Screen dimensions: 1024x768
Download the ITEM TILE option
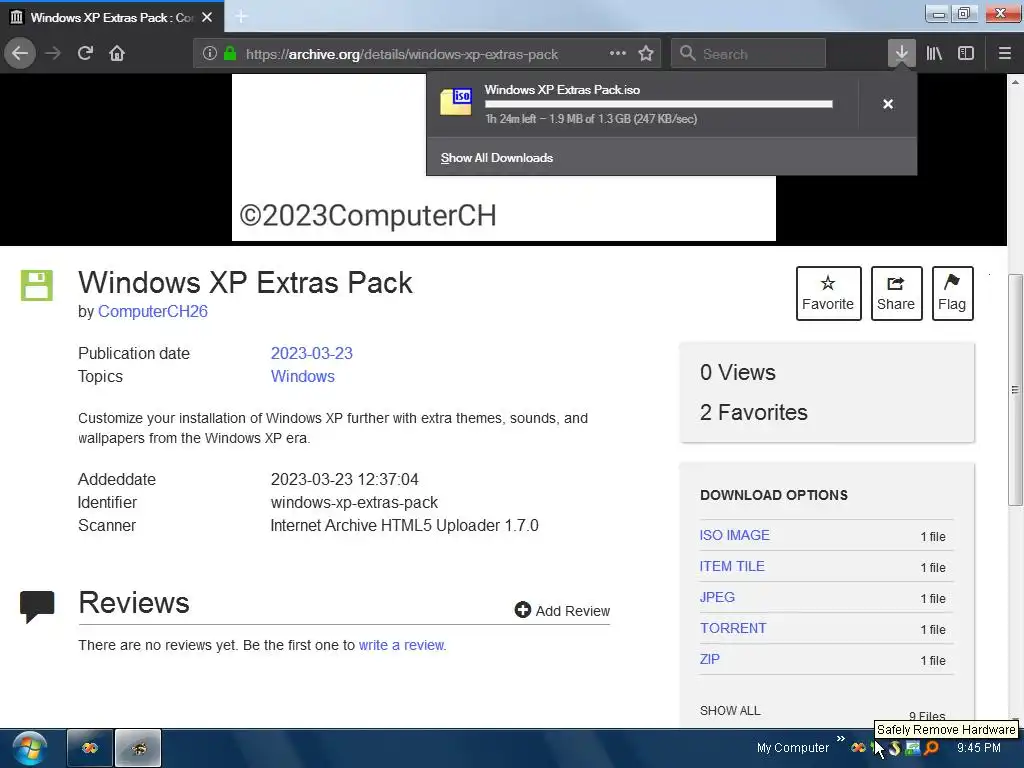[x=731, y=566]
